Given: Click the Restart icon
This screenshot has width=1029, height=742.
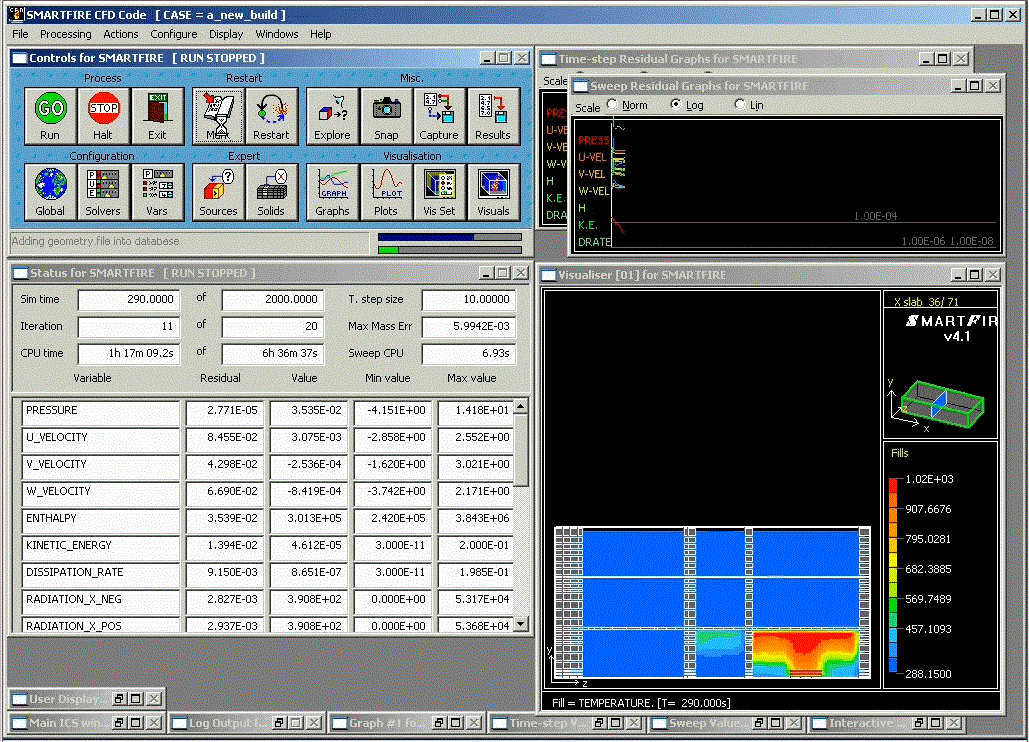Looking at the screenshot, I should (272, 115).
